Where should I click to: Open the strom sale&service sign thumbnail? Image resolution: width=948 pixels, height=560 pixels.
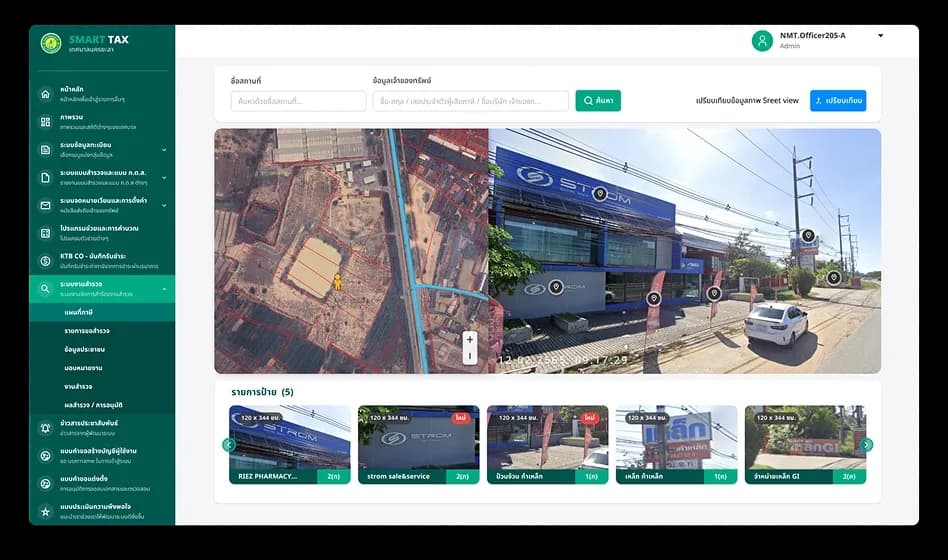(418, 444)
